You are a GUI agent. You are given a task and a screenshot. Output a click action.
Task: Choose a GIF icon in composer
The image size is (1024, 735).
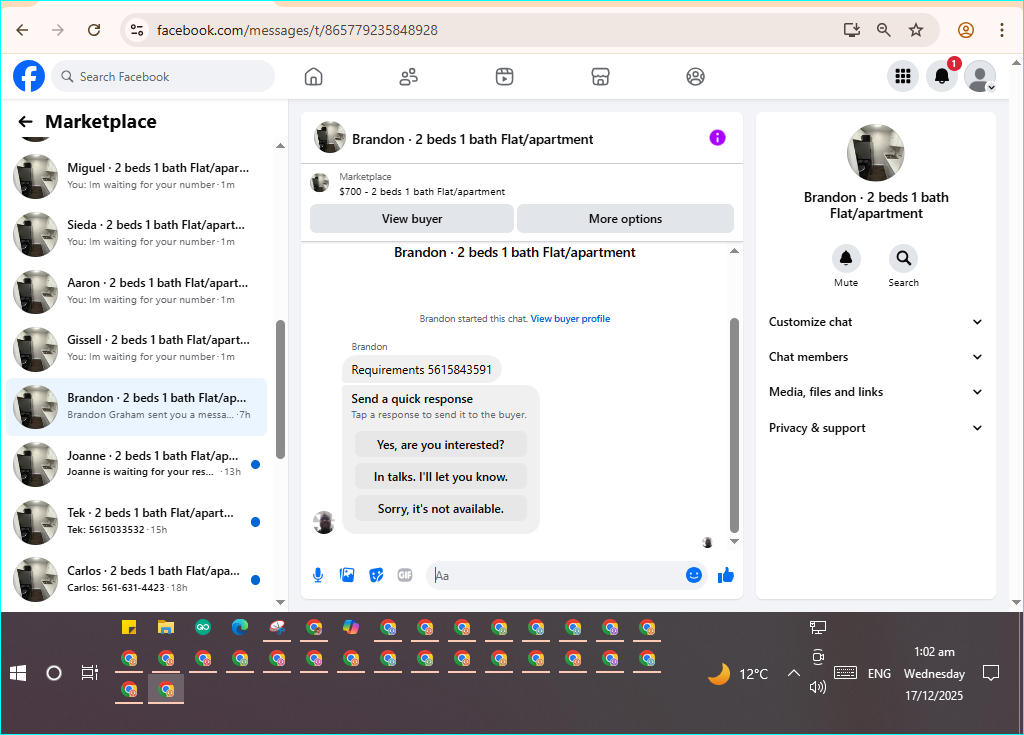(x=405, y=575)
